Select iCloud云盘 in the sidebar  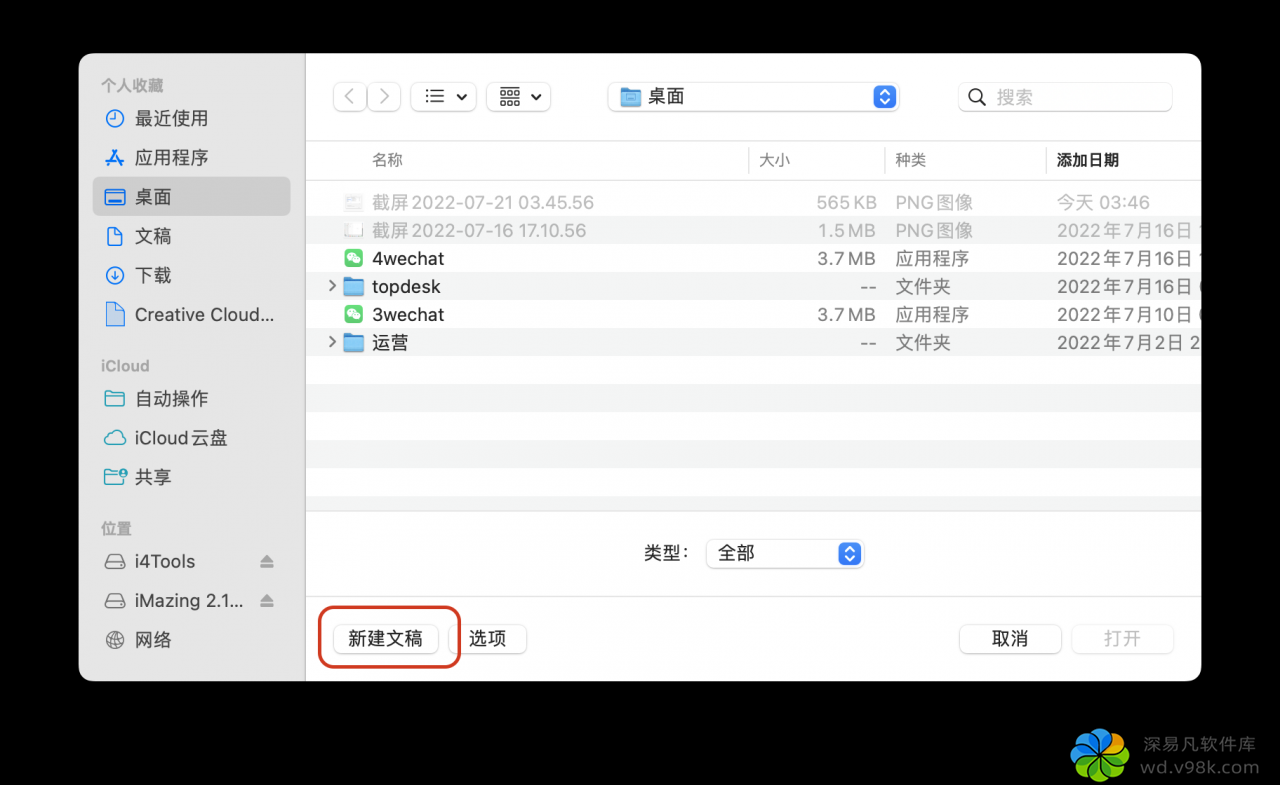pyautogui.click(x=192, y=438)
